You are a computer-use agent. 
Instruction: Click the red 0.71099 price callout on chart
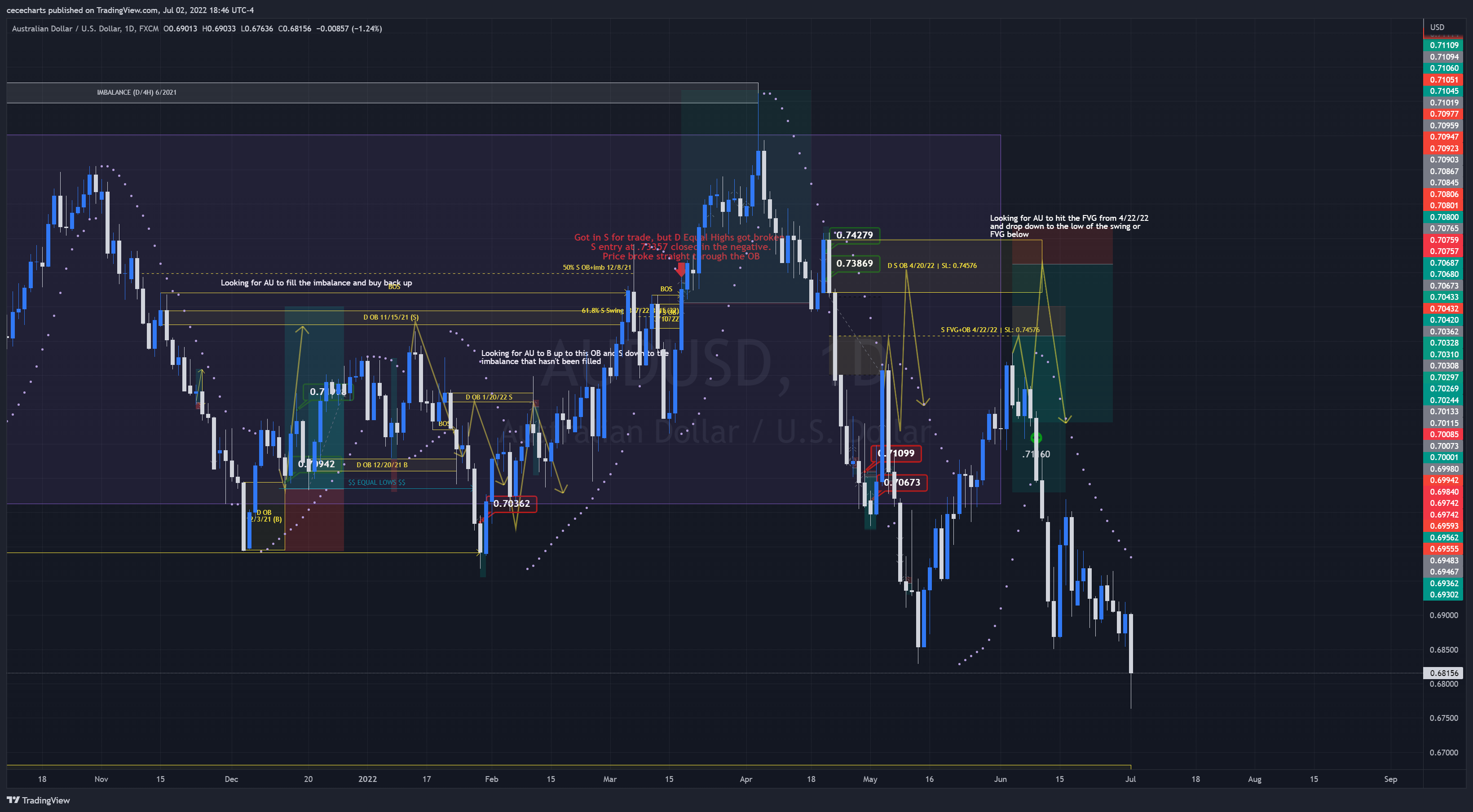tap(895, 453)
